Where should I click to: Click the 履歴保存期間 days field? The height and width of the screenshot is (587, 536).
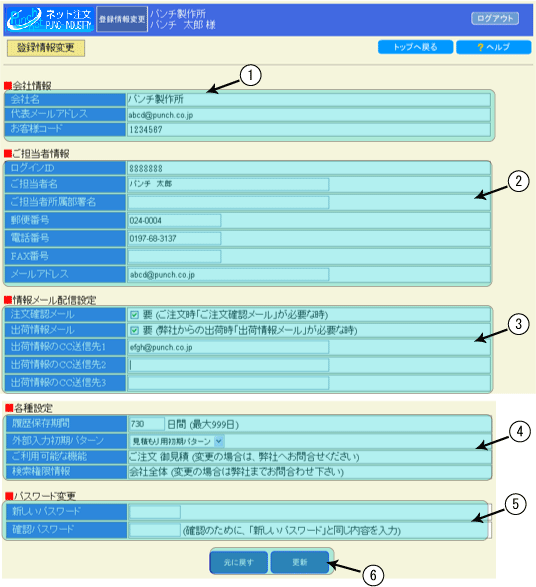coord(147,424)
